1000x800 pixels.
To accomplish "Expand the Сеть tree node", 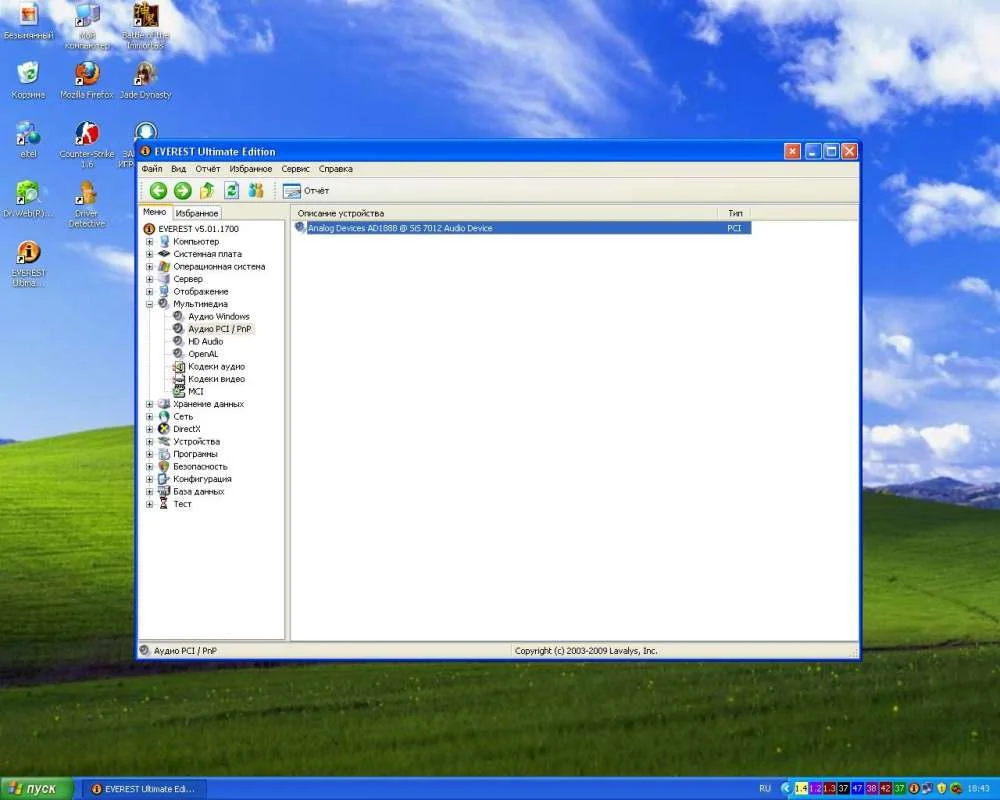I will click(149, 417).
